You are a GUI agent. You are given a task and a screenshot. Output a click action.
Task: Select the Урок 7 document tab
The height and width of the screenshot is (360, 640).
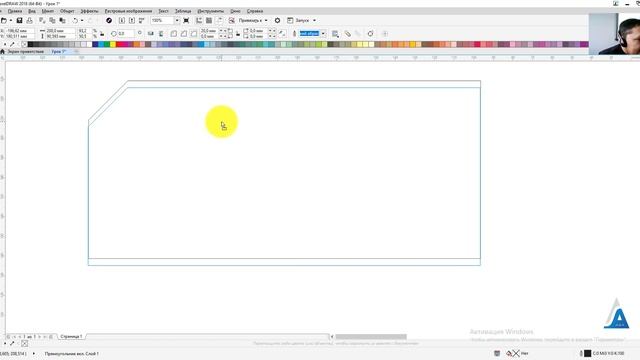pyautogui.click(x=58, y=51)
